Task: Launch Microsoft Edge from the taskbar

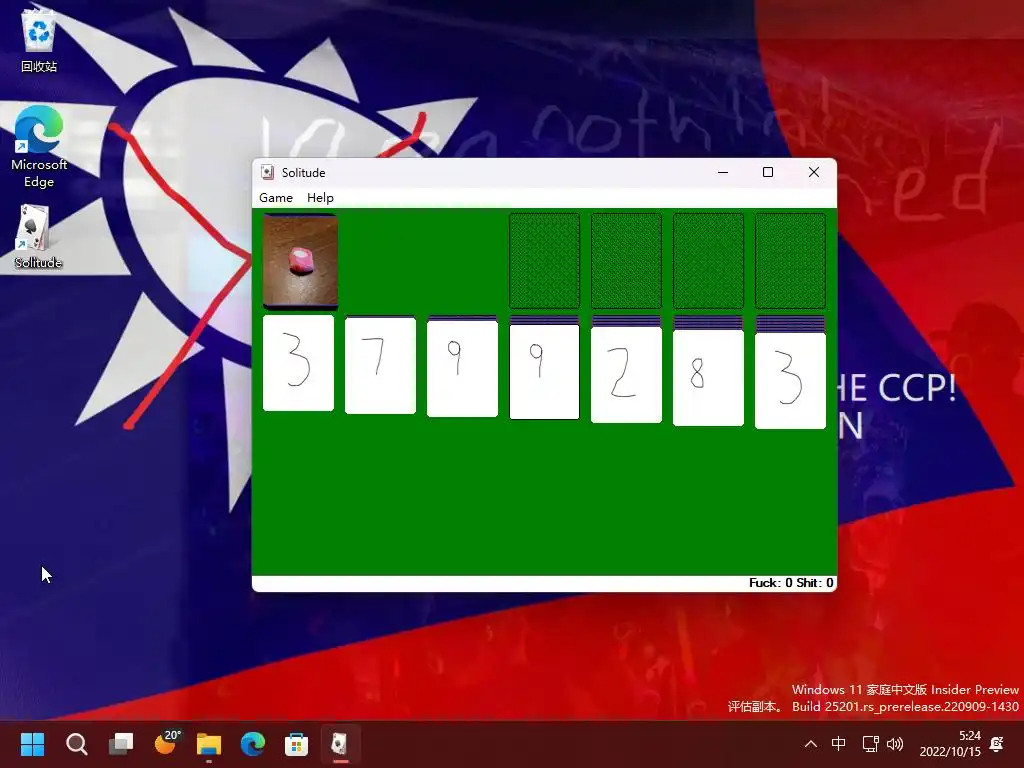Action: [x=253, y=744]
